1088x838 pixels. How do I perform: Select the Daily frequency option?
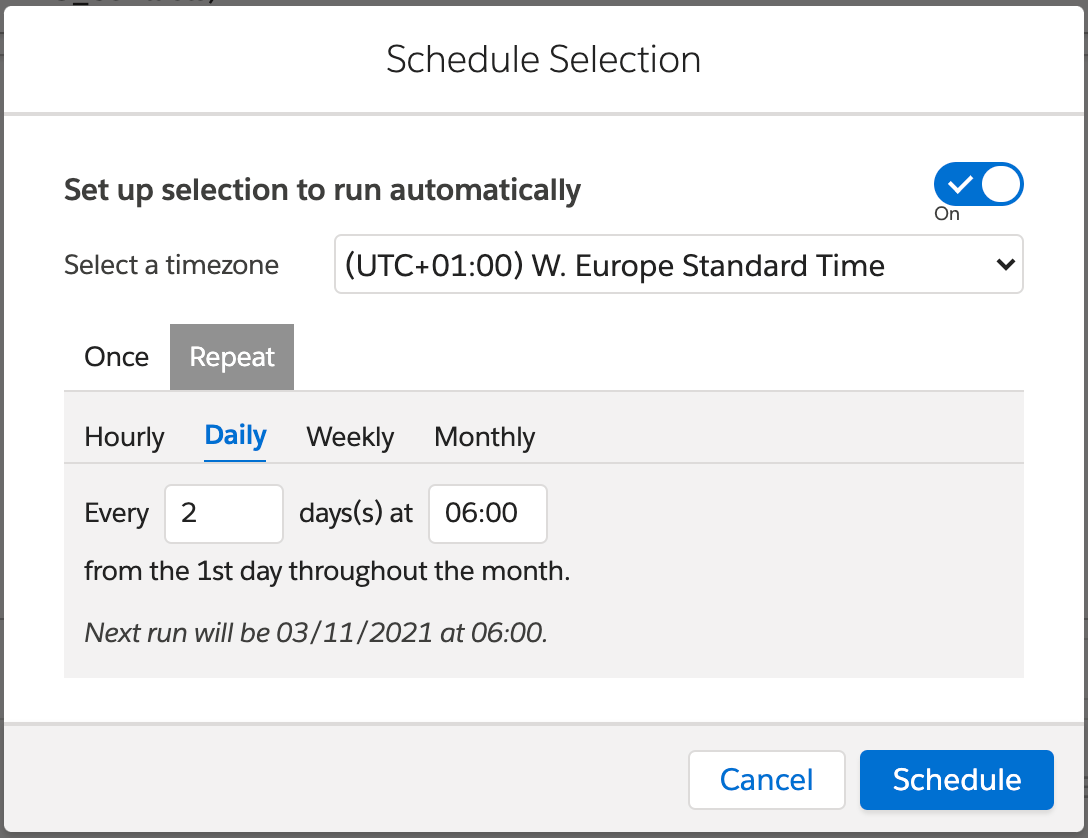point(235,436)
